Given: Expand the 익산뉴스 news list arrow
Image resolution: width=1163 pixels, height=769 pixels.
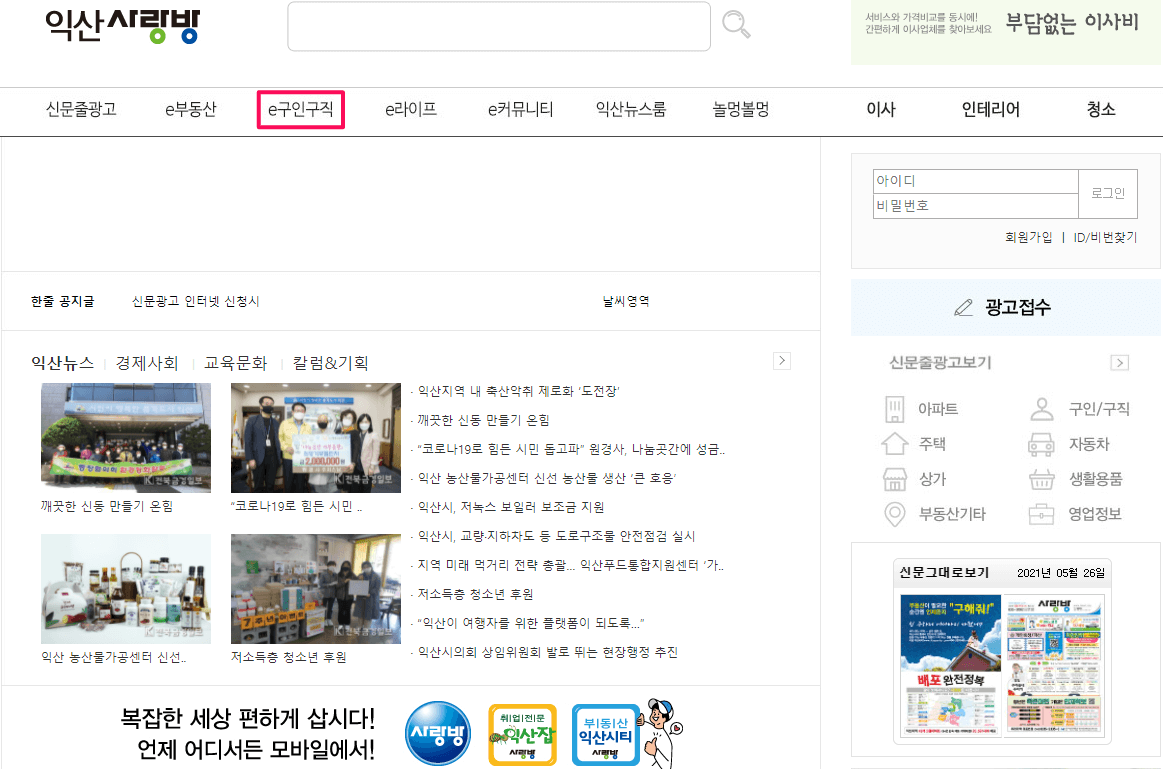Looking at the screenshot, I should [781, 361].
